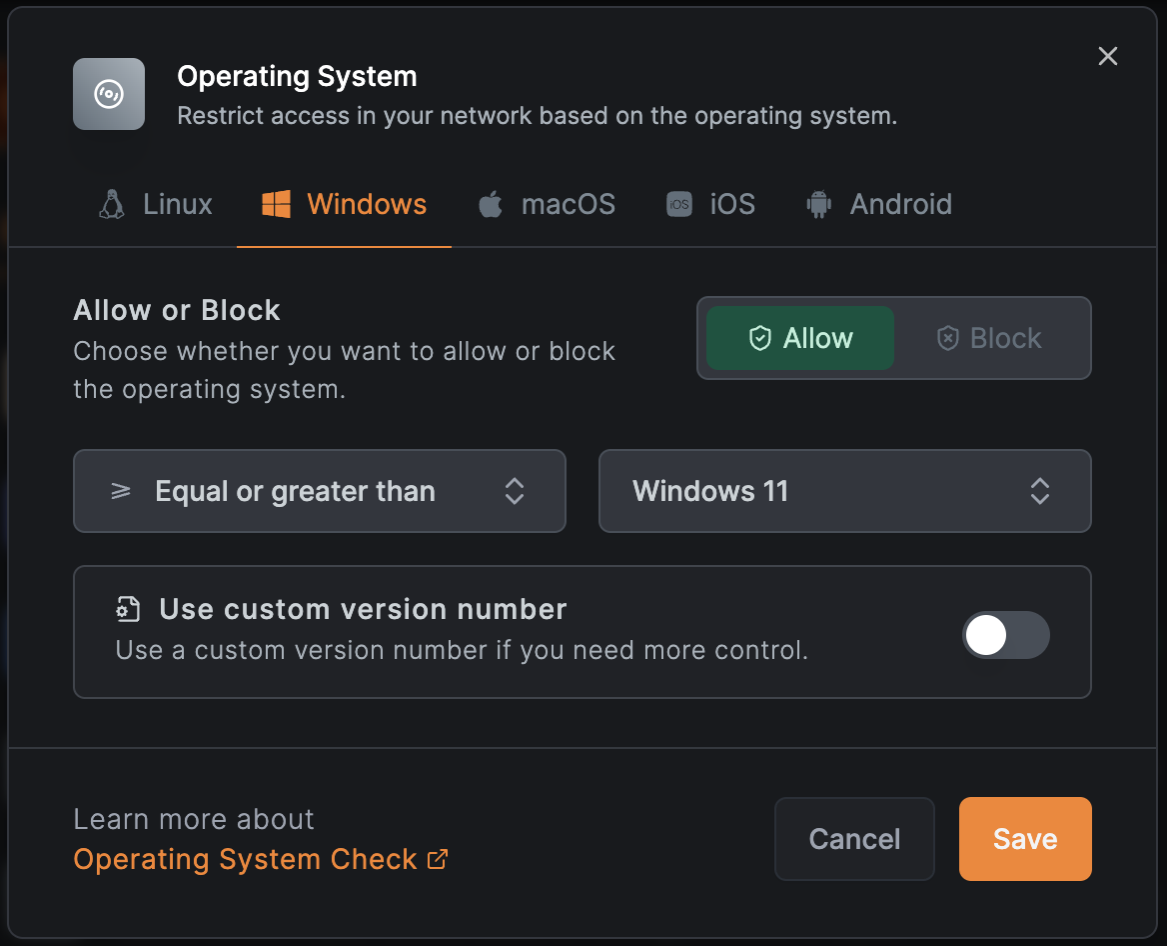Image resolution: width=1167 pixels, height=946 pixels.
Task: Keep Allow selected in the Allow or Block switch
Action: 799,338
